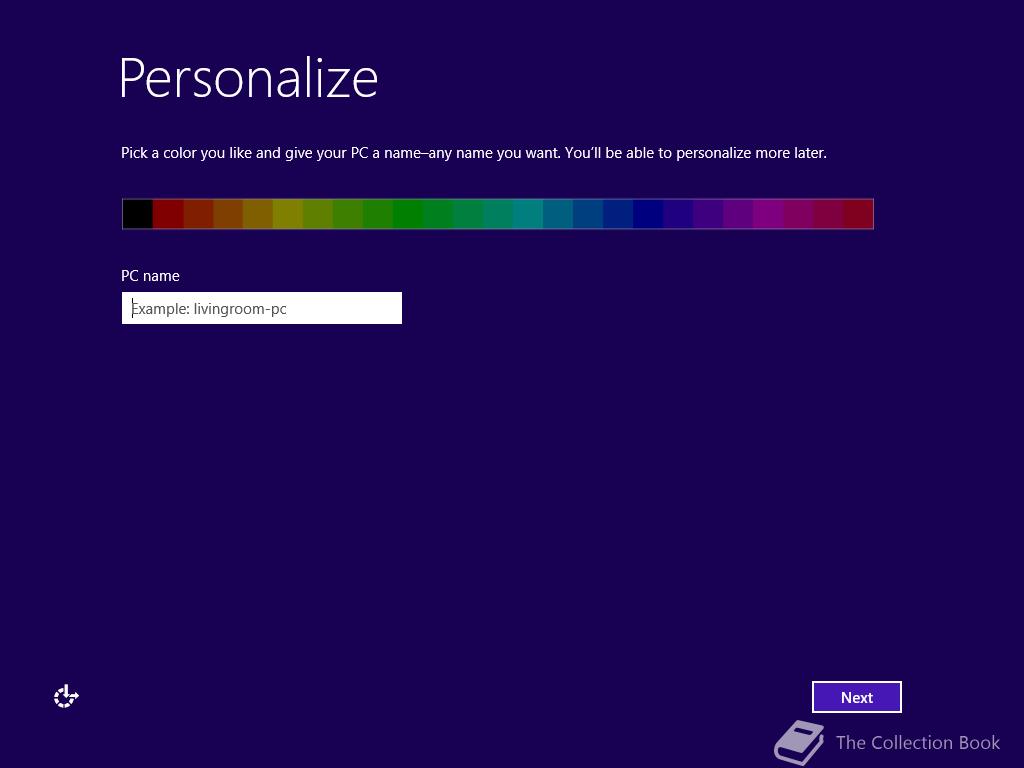Open the Ease of Access options icon

[66, 697]
